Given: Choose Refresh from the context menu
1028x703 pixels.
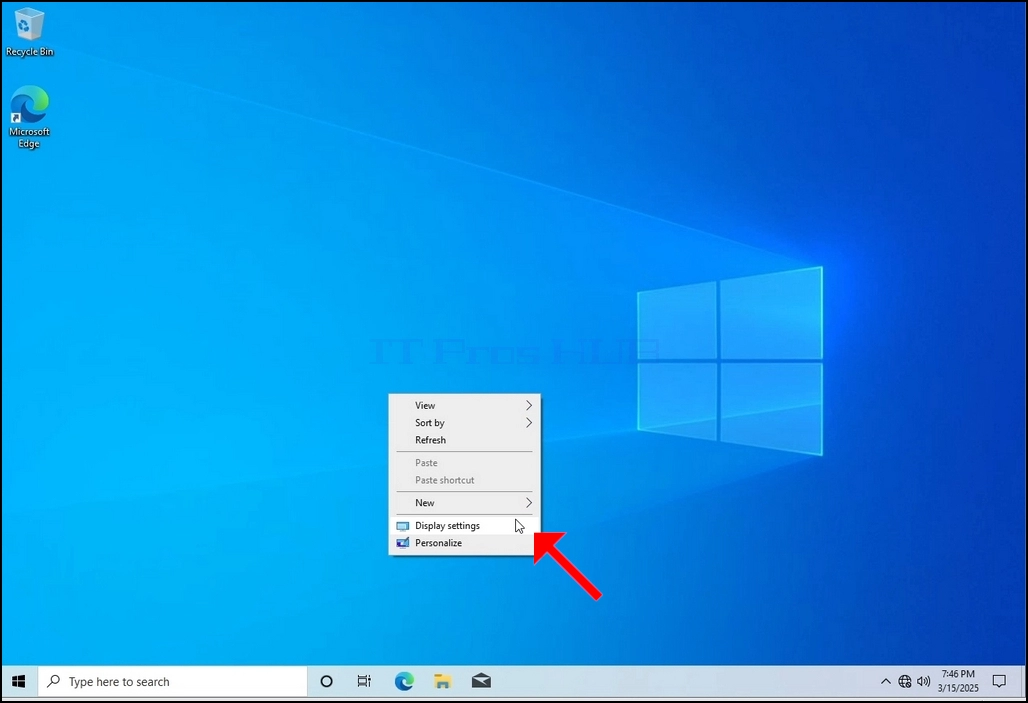Looking at the screenshot, I should pyautogui.click(x=465, y=440).
